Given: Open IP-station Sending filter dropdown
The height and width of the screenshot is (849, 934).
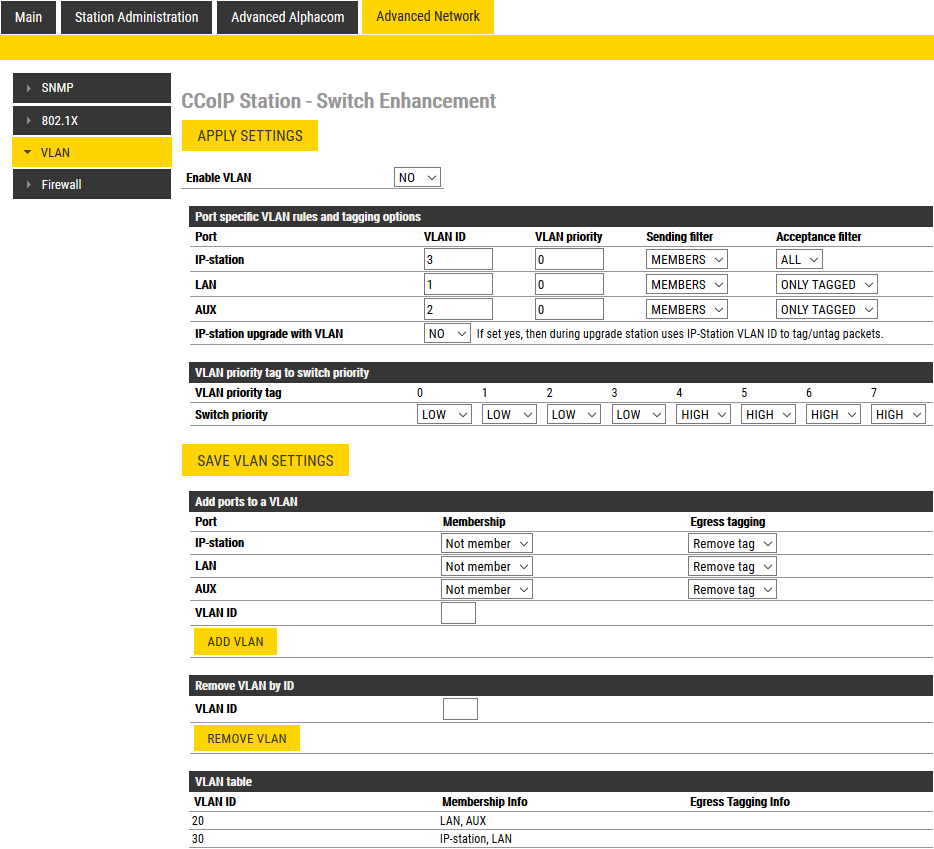Looking at the screenshot, I should coord(686,260).
